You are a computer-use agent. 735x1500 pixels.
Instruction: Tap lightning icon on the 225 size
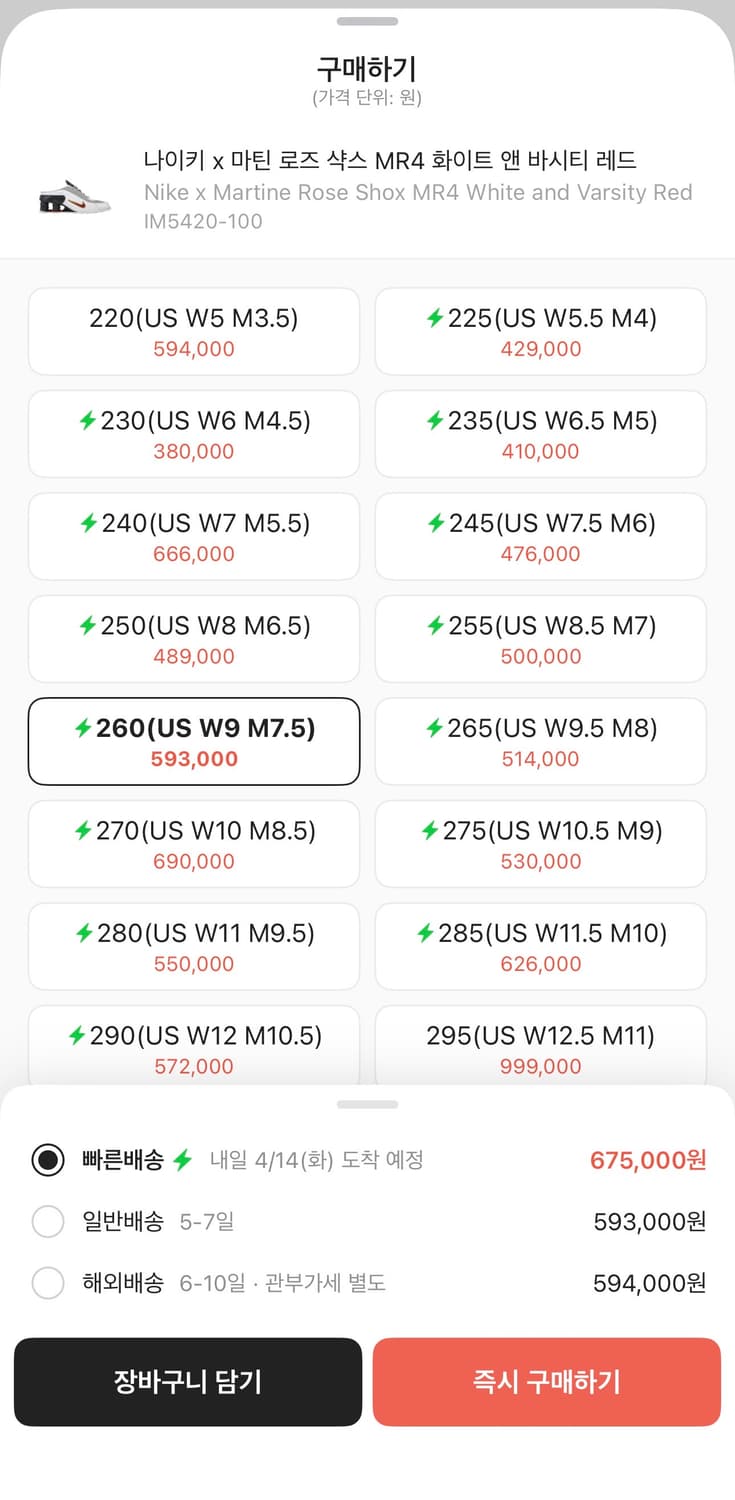pos(435,318)
